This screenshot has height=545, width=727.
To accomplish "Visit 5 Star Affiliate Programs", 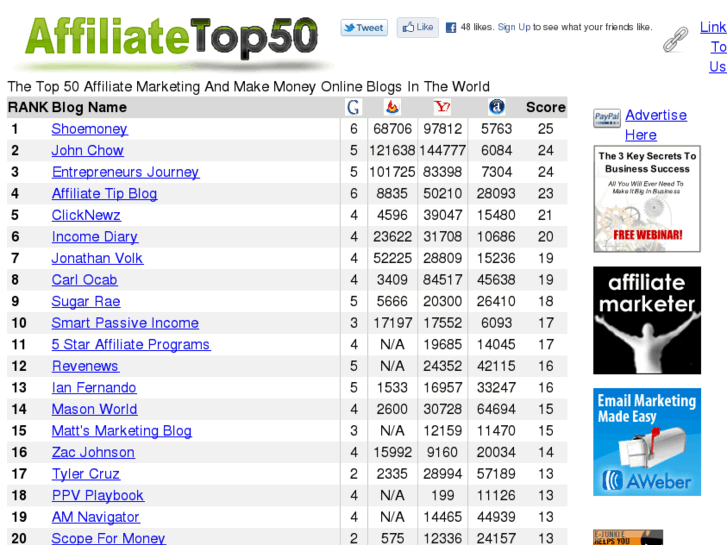I will [x=131, y=345].
